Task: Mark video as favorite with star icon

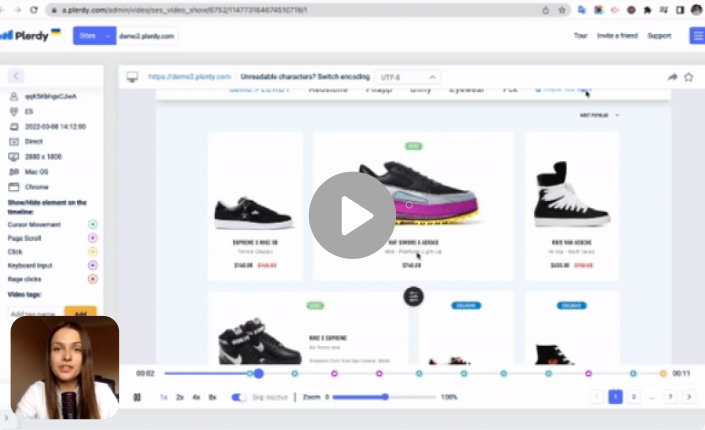Action: point(688,77)
